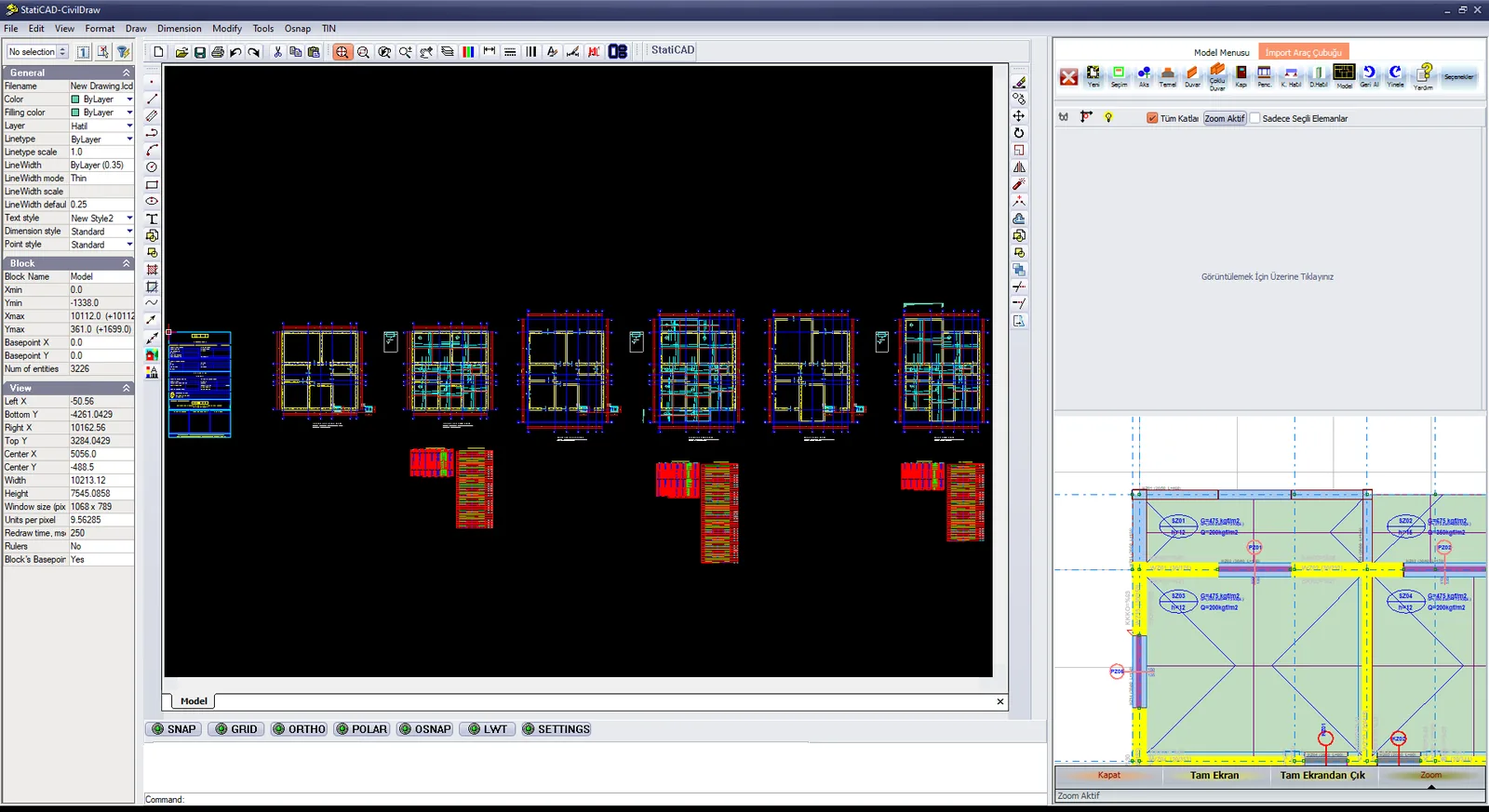The image size is (1489, 812).
Task: Toggle GRID display
Action: pyautogui.click(x=235, y=729)
